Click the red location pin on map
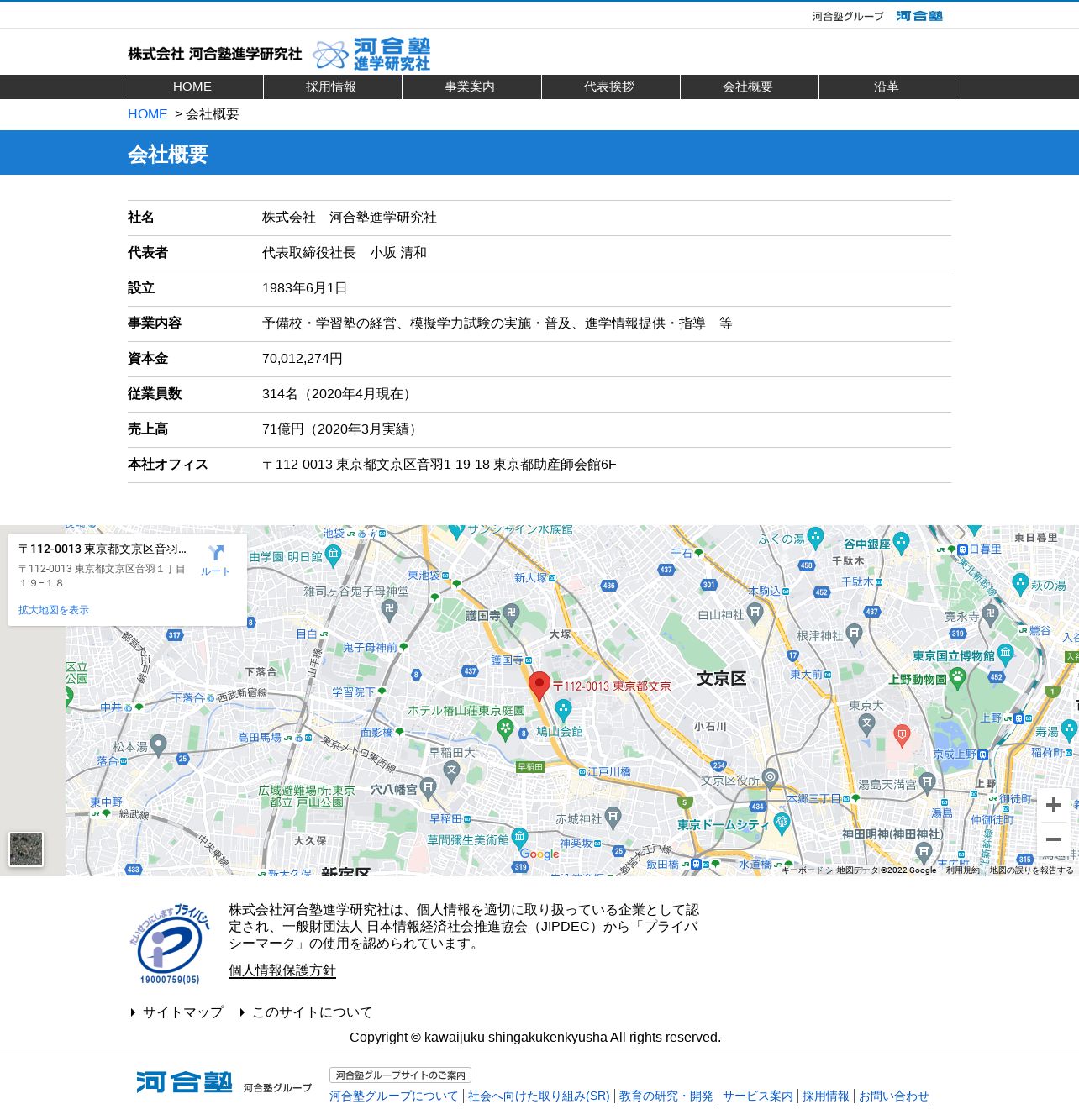Viewport: 1079px width, 1120px height. [x=539, y=686]
